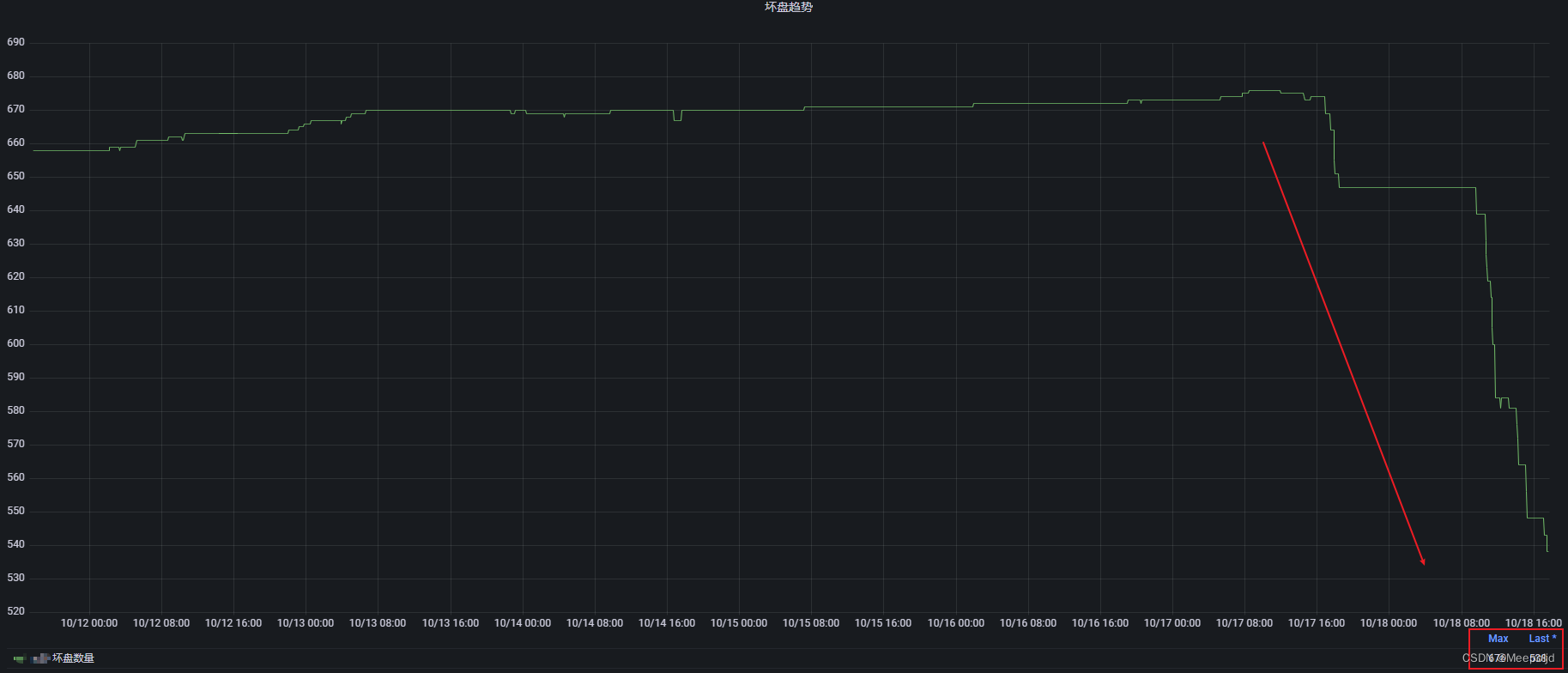Click the 10/14 16:00 time axis label
The image size is (1568, 673).
tap(667, 623)
